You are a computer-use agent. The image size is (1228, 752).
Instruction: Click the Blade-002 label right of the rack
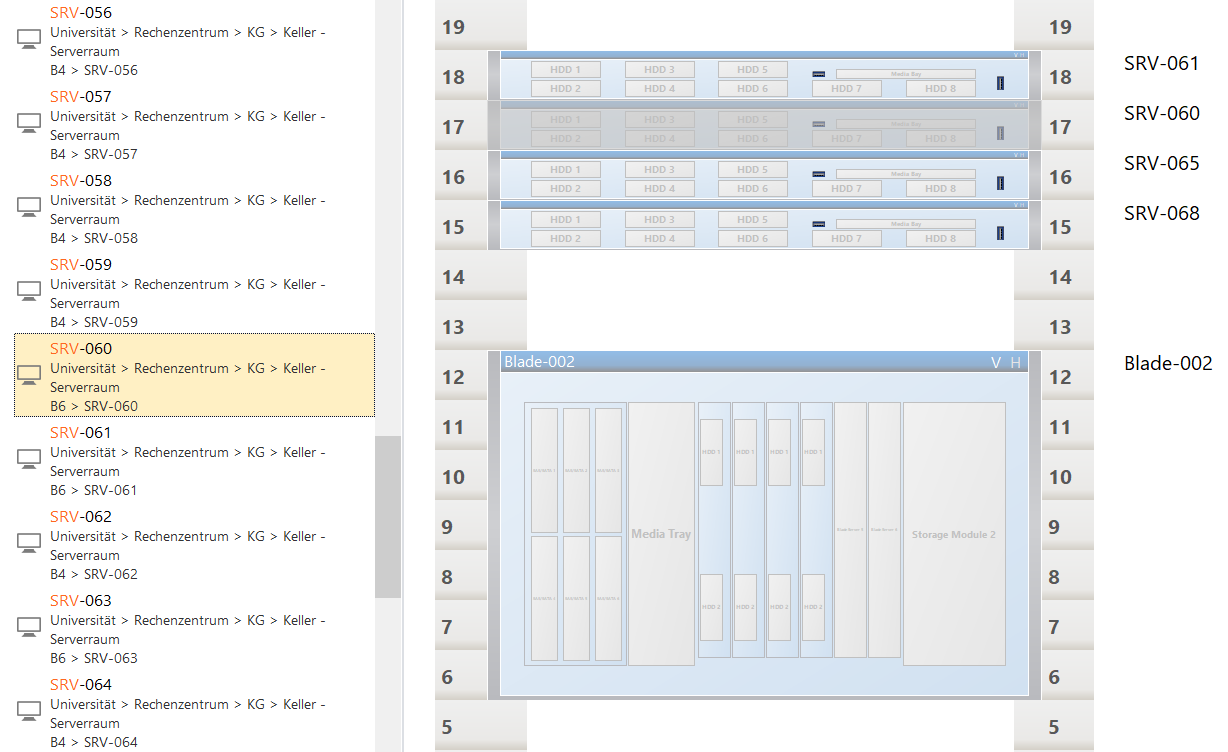(1168, 363)
